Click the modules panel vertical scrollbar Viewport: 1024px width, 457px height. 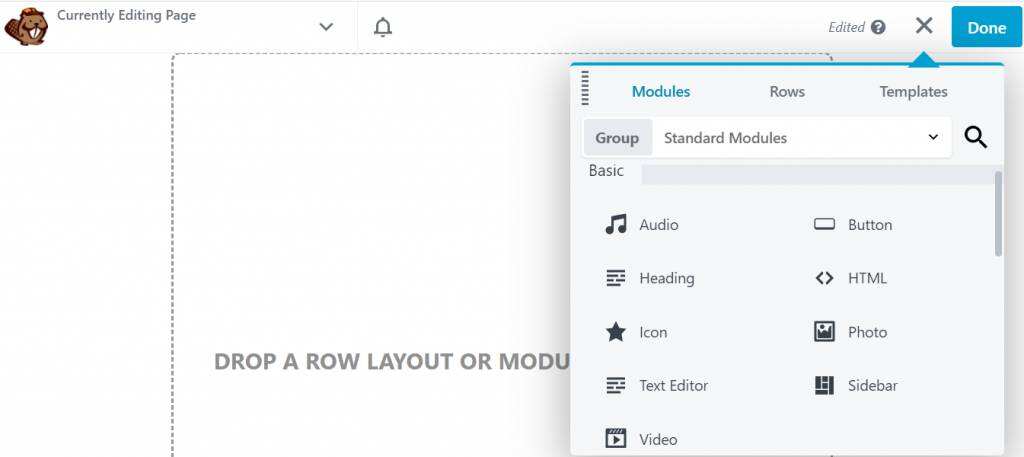(998, 213)
